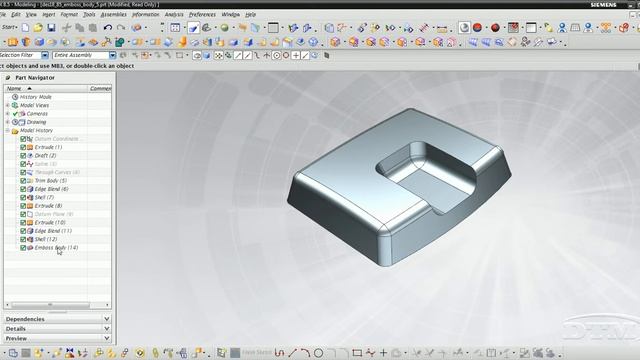640x360 pixels.
Task: Click the Redo arrow icon
Action: pyautogui.click(x=121, y=28)
